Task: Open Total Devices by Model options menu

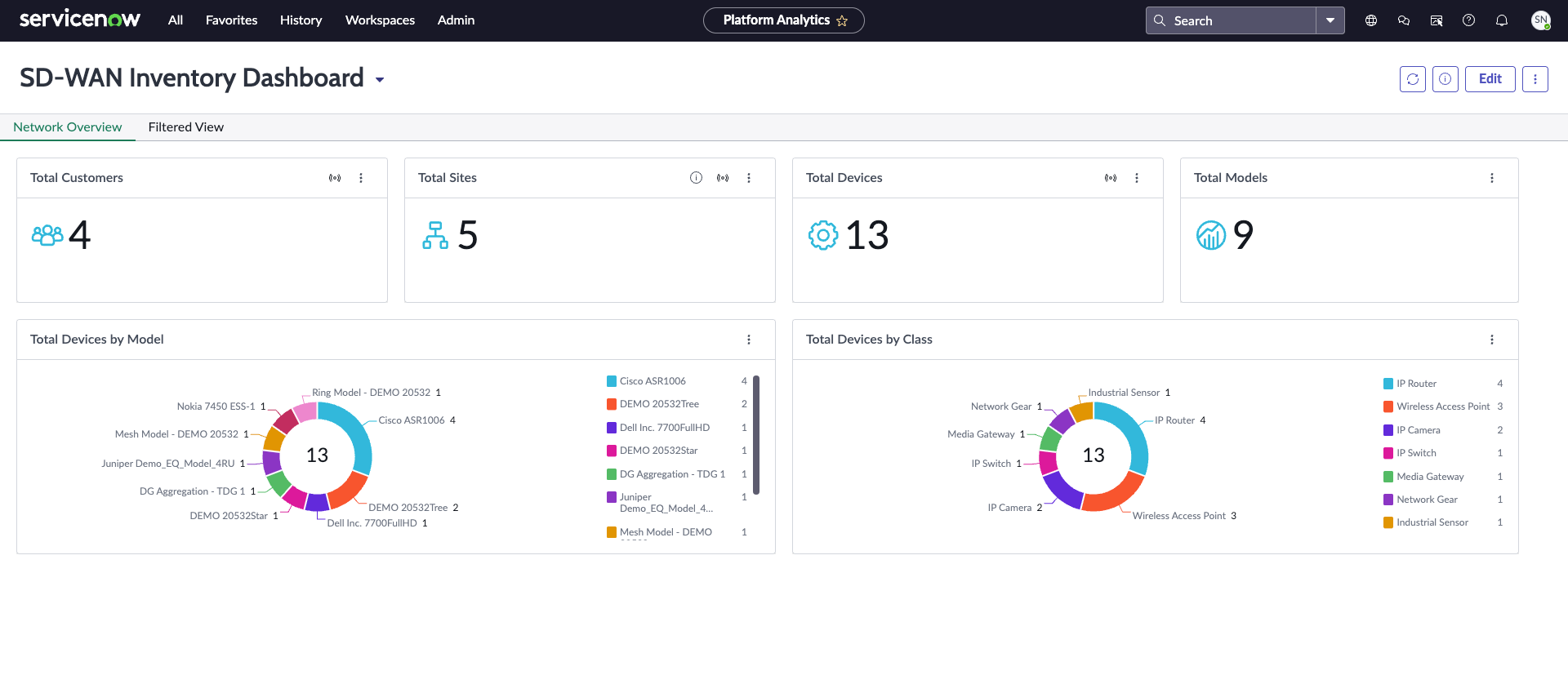Action: (x=749, y=340)
